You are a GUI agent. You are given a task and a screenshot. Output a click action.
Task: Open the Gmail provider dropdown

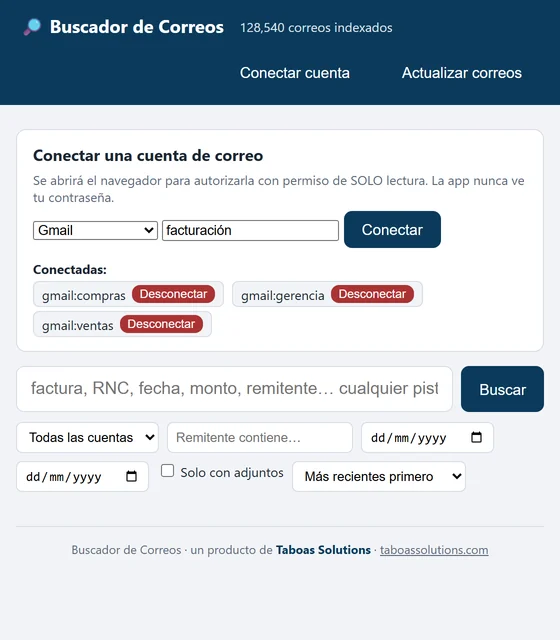pyautogui.click(x=95, y=230)
